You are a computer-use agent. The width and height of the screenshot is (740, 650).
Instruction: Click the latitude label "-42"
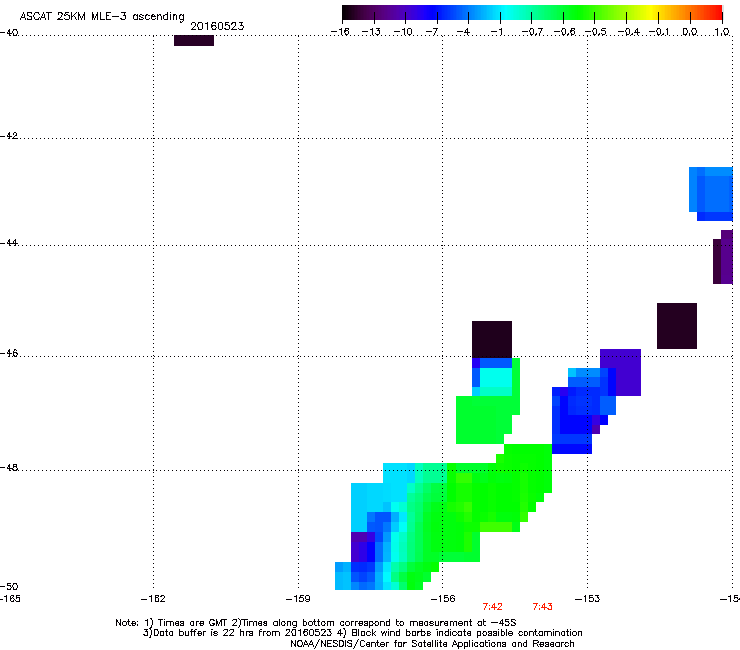tap(9, 136)
